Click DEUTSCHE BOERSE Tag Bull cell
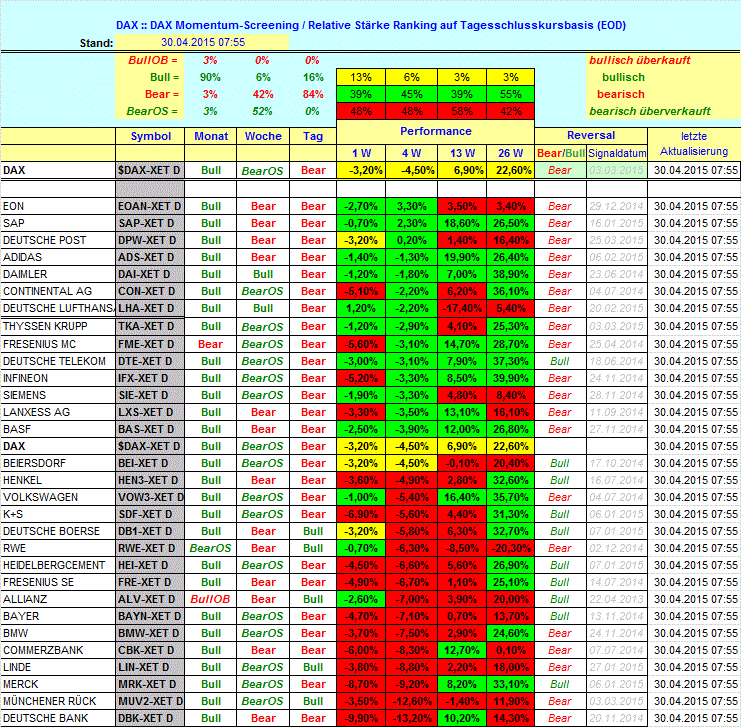741x727 pixels. 313,531
